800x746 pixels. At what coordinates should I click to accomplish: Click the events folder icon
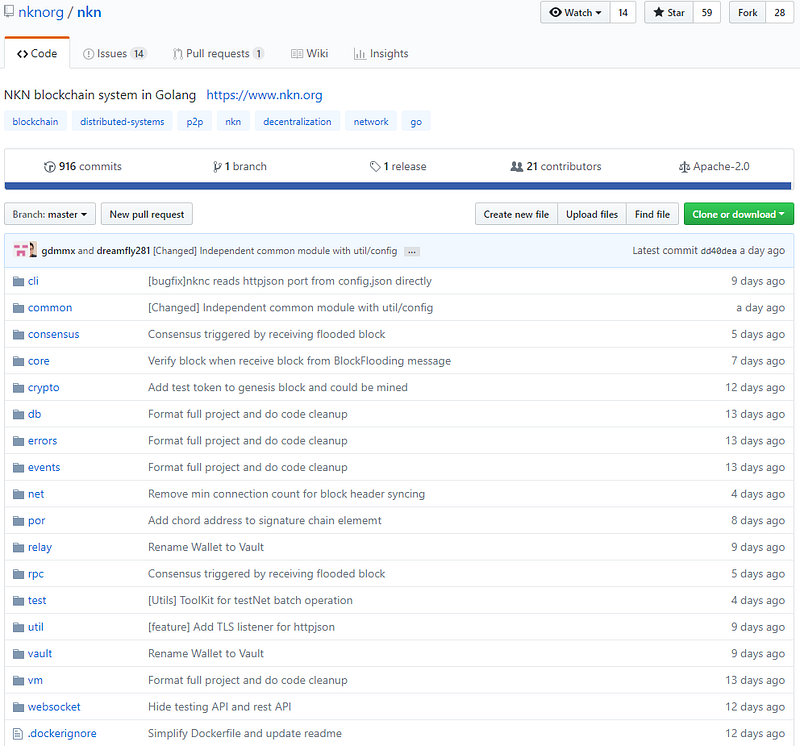tap(18, 467)
